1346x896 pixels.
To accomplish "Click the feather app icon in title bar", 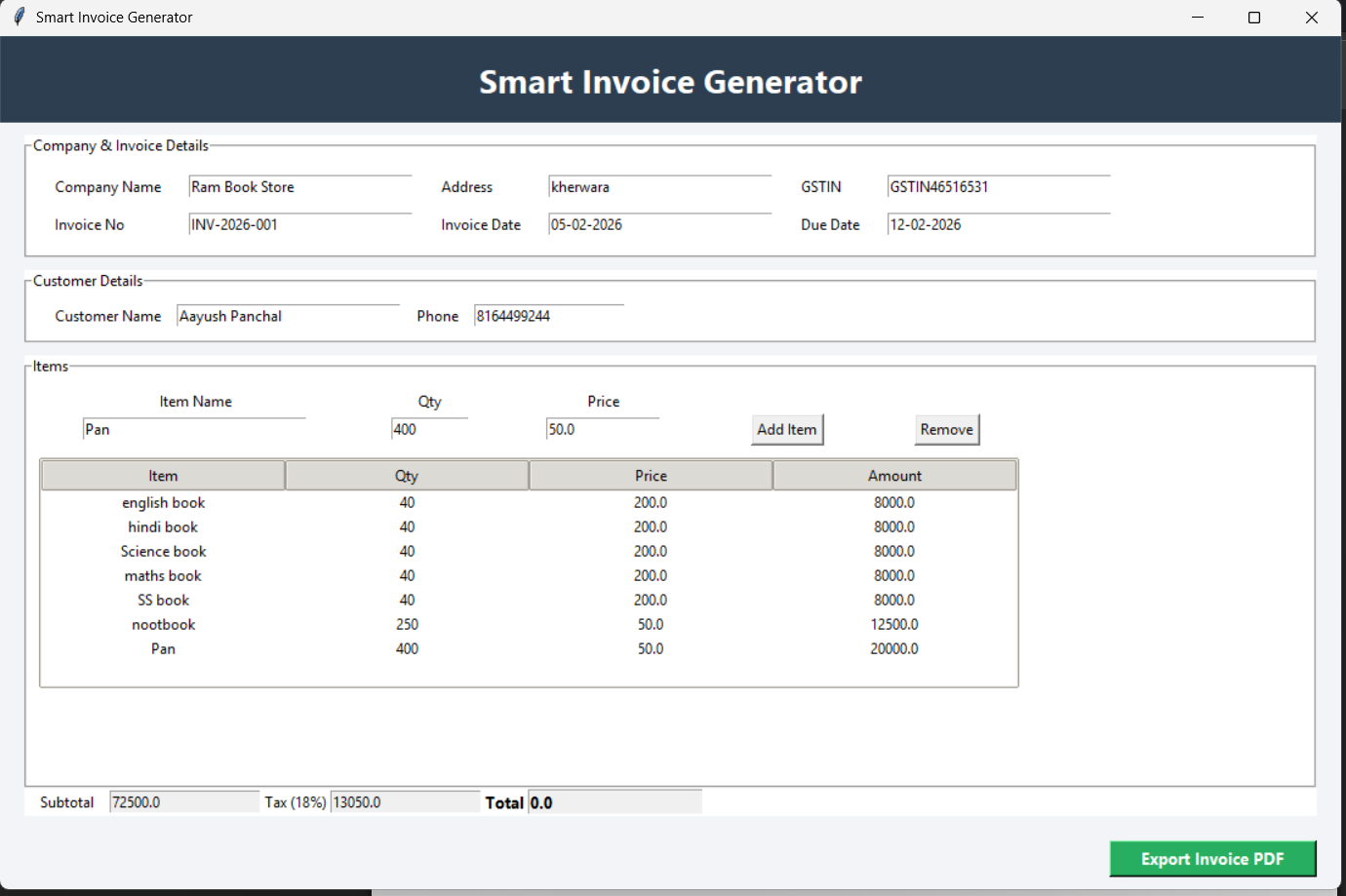I will click(x=19, y=17).
